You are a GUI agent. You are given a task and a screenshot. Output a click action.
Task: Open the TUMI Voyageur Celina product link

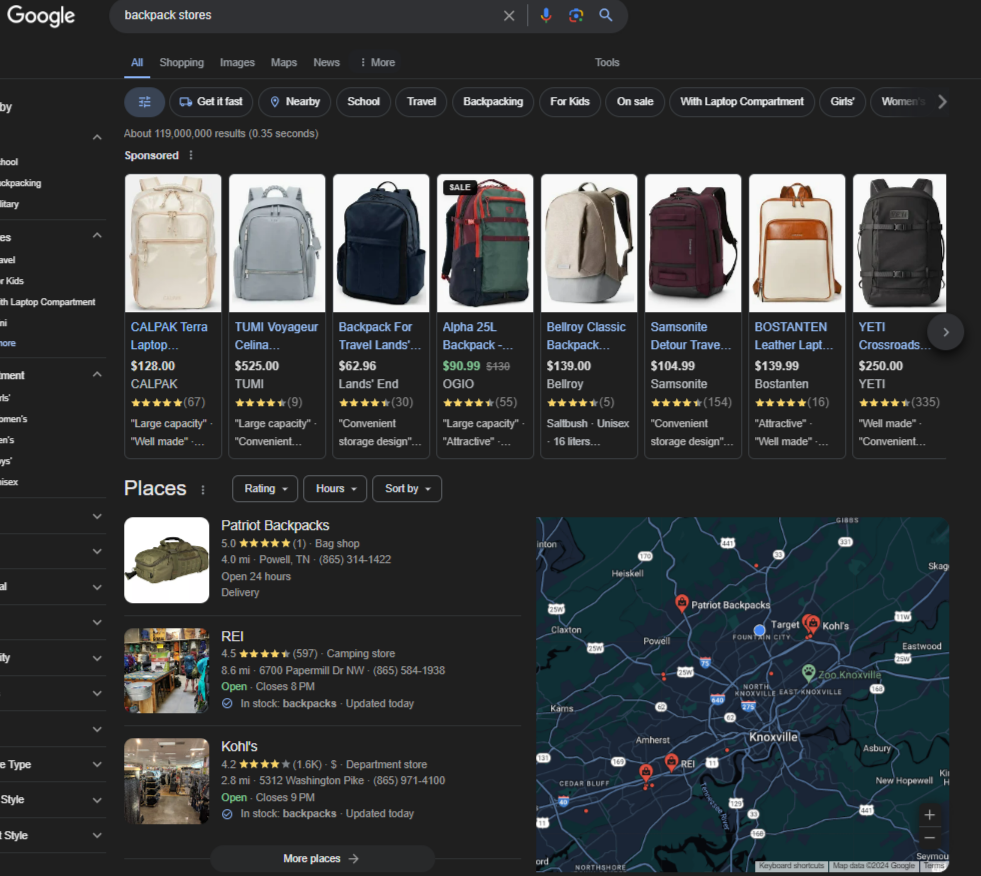click(276, 336)
